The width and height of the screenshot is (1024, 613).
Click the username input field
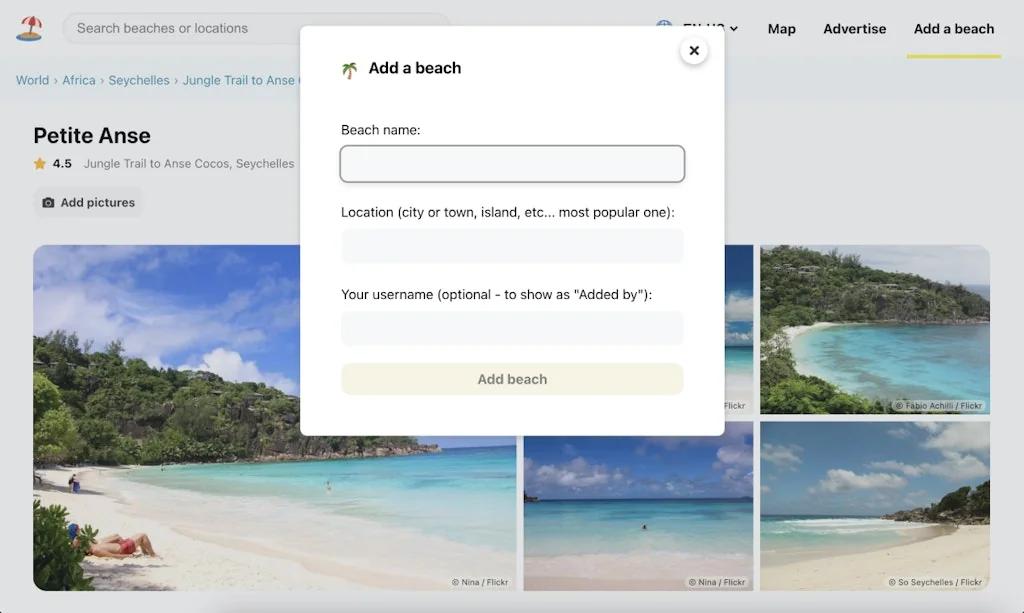point(512,328)
